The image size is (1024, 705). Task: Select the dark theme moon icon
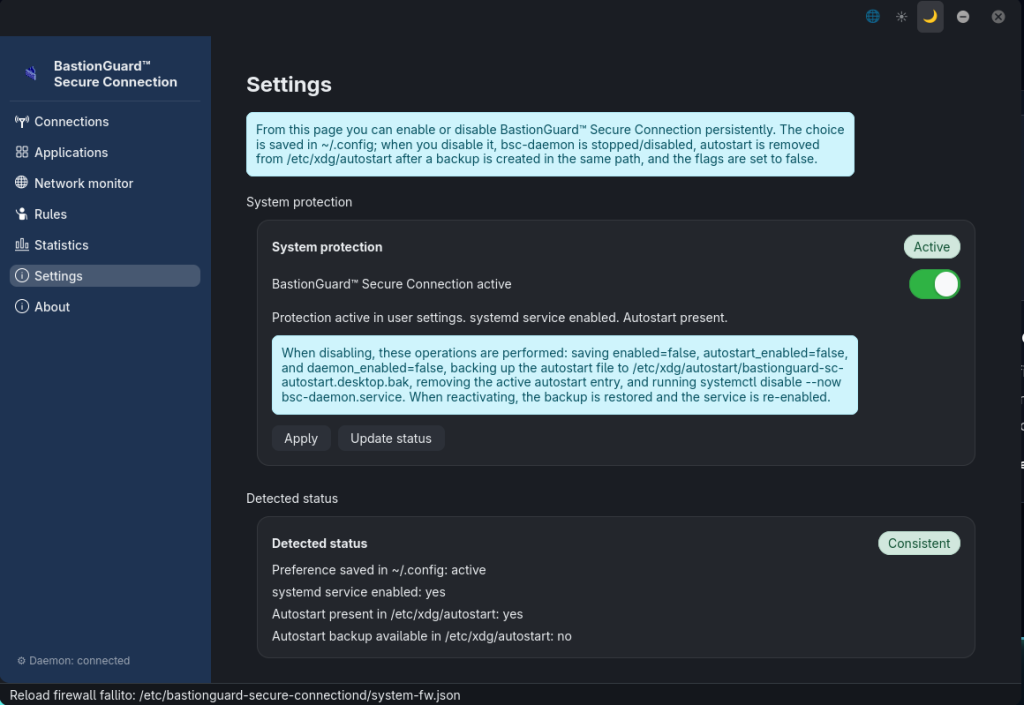[x=930, y=16]
